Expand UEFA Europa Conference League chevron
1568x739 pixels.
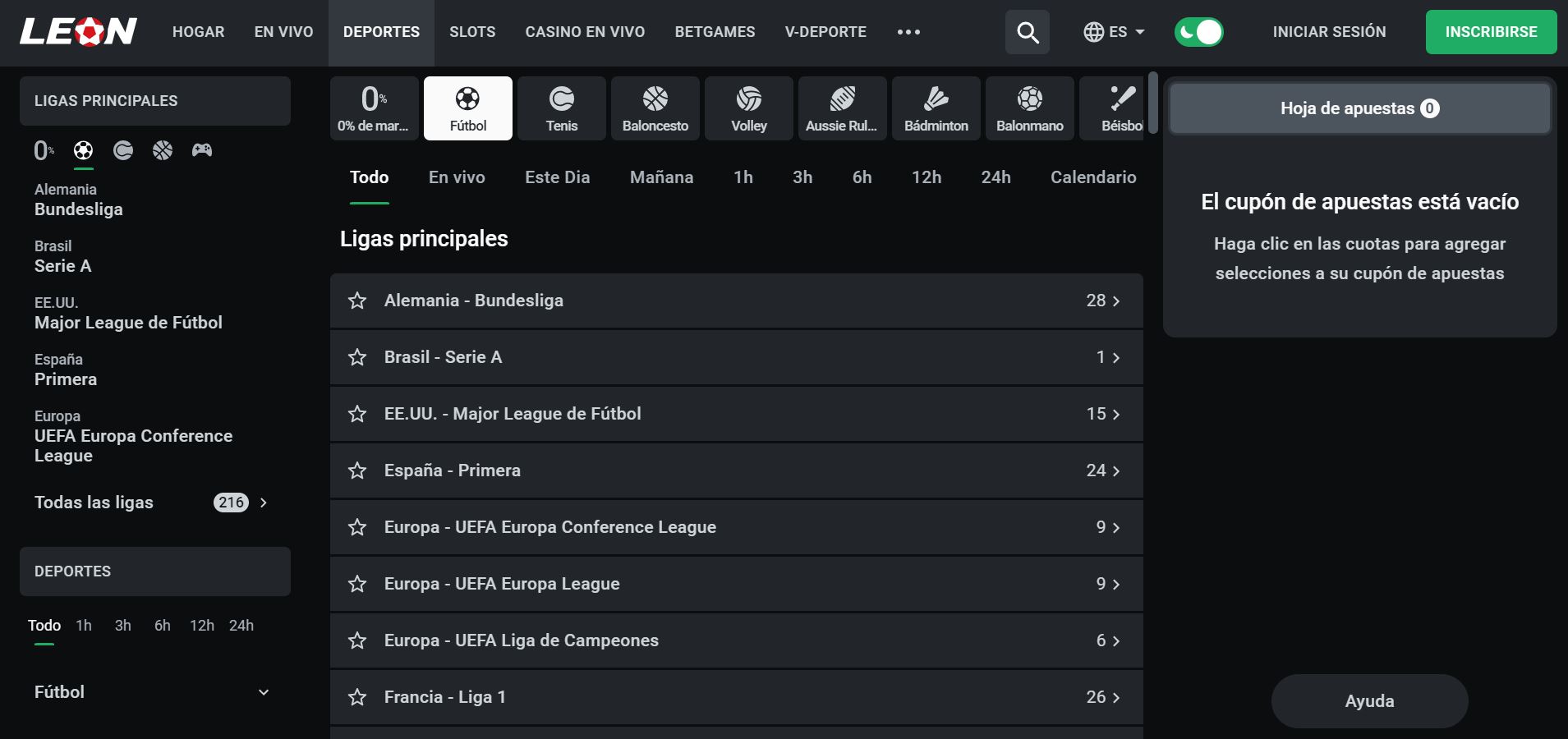(1115, 528)
